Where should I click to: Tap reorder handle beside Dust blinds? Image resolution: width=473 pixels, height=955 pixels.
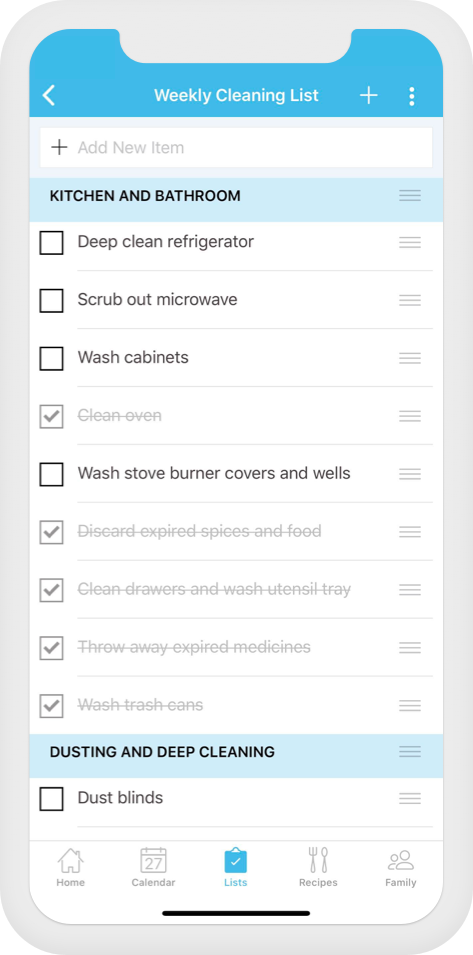(410, 798)
